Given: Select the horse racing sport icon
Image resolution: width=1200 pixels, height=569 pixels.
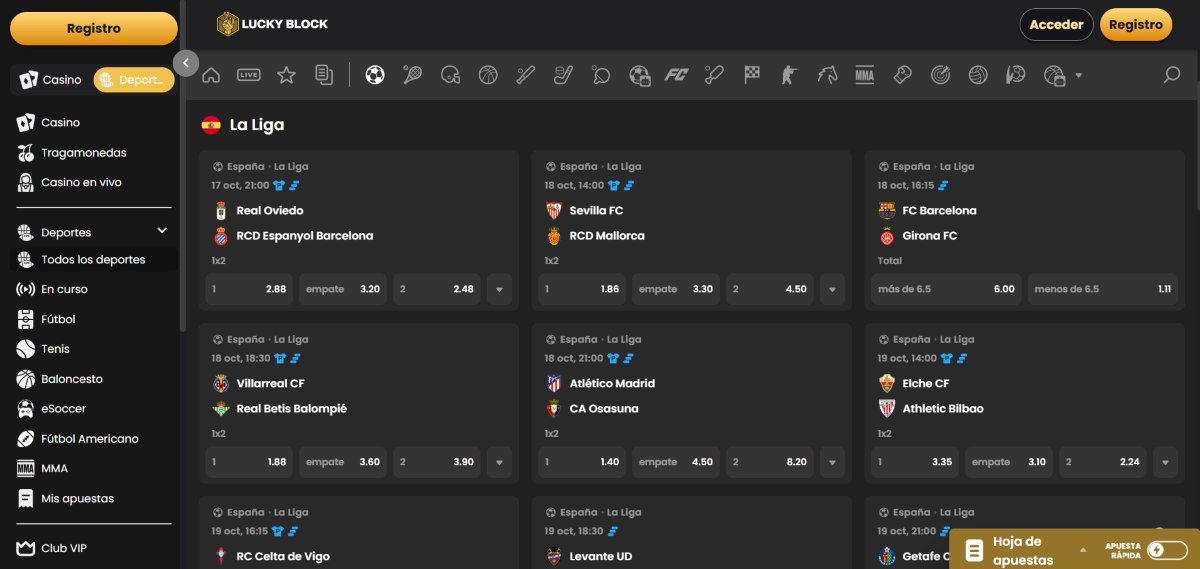Looking at the screenshot, I should [827, 75].
